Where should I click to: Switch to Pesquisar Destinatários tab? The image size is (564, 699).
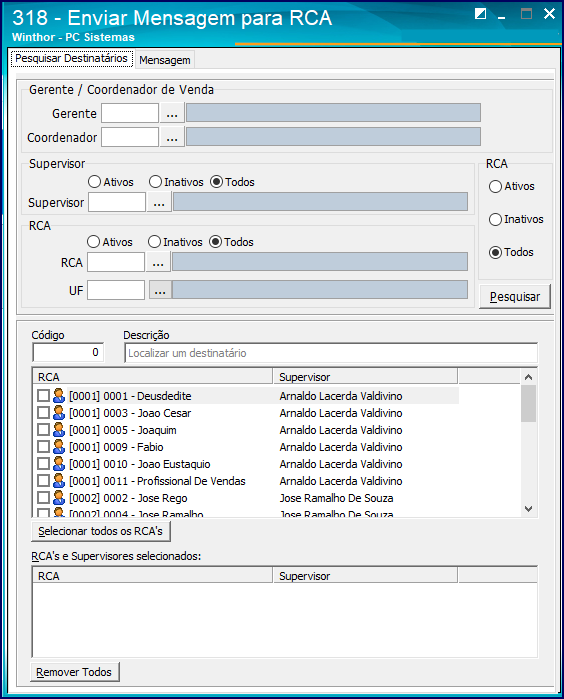click(x=71, y=58)
